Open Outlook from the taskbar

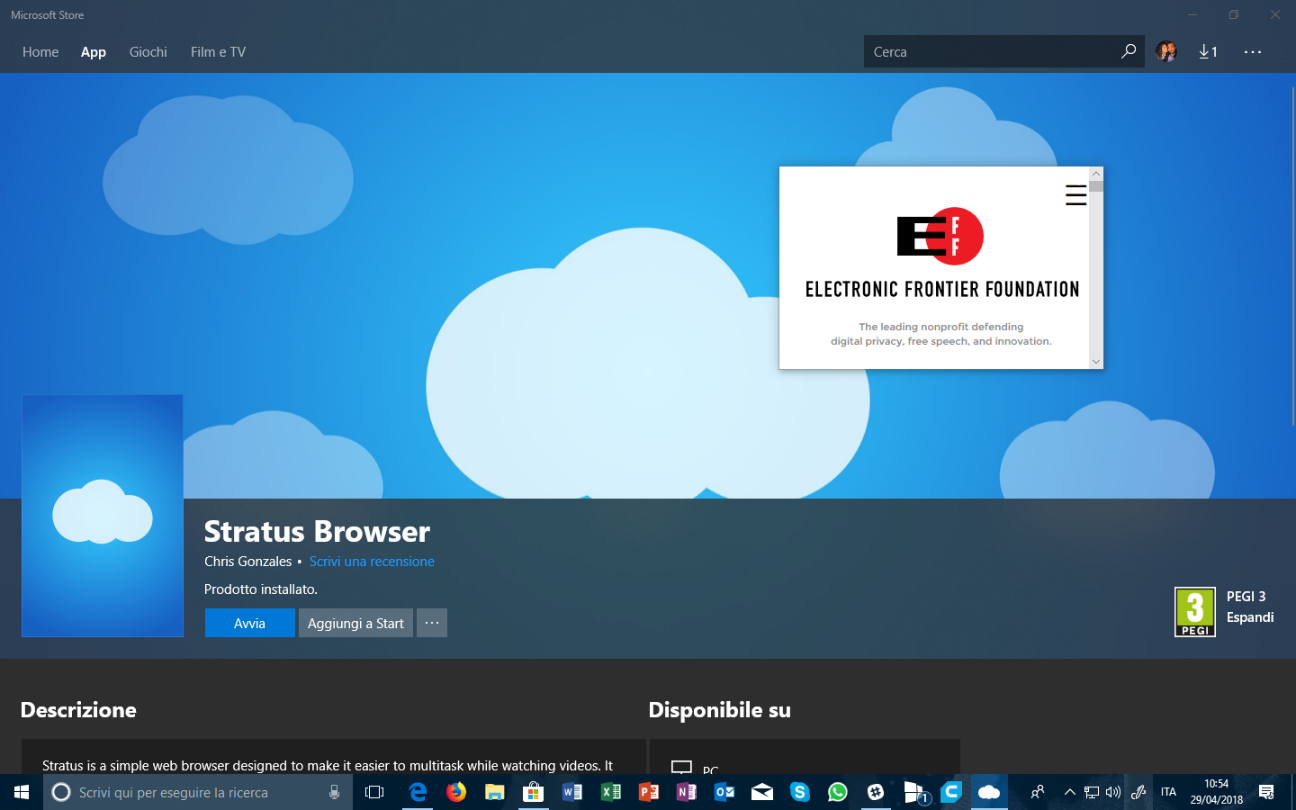coord(724,792)
